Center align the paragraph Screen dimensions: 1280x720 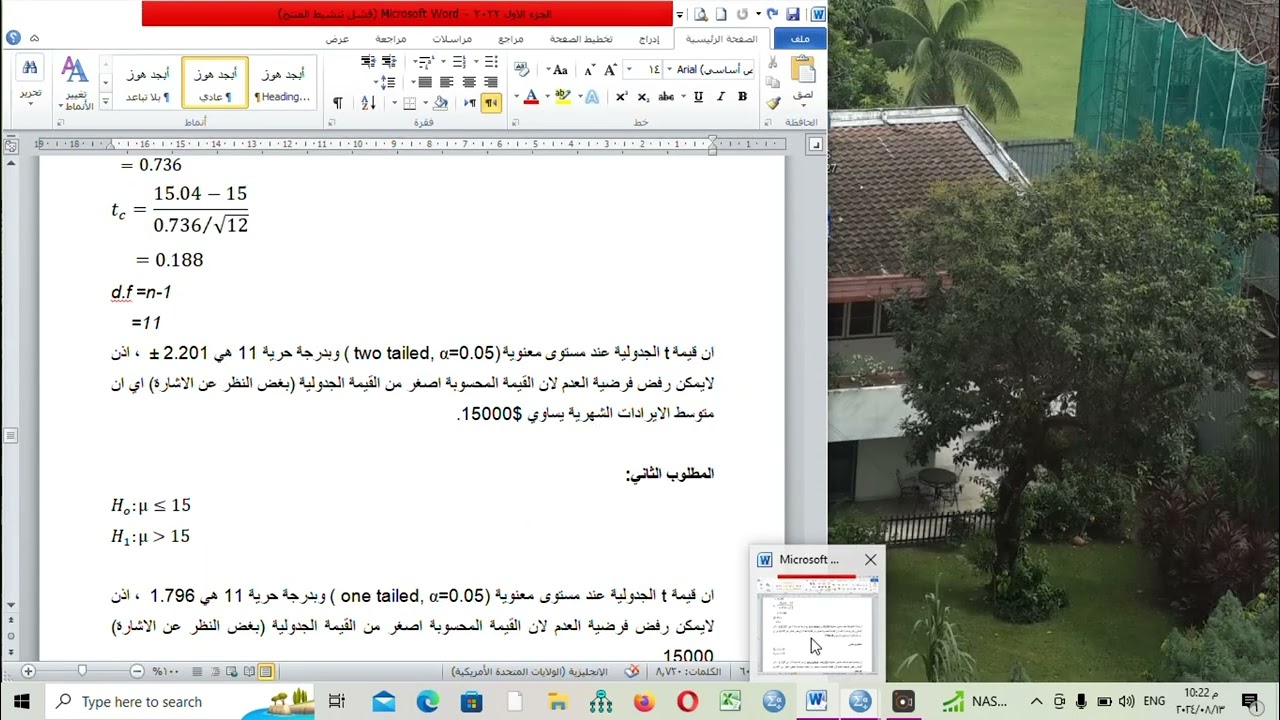pos(469,81)
